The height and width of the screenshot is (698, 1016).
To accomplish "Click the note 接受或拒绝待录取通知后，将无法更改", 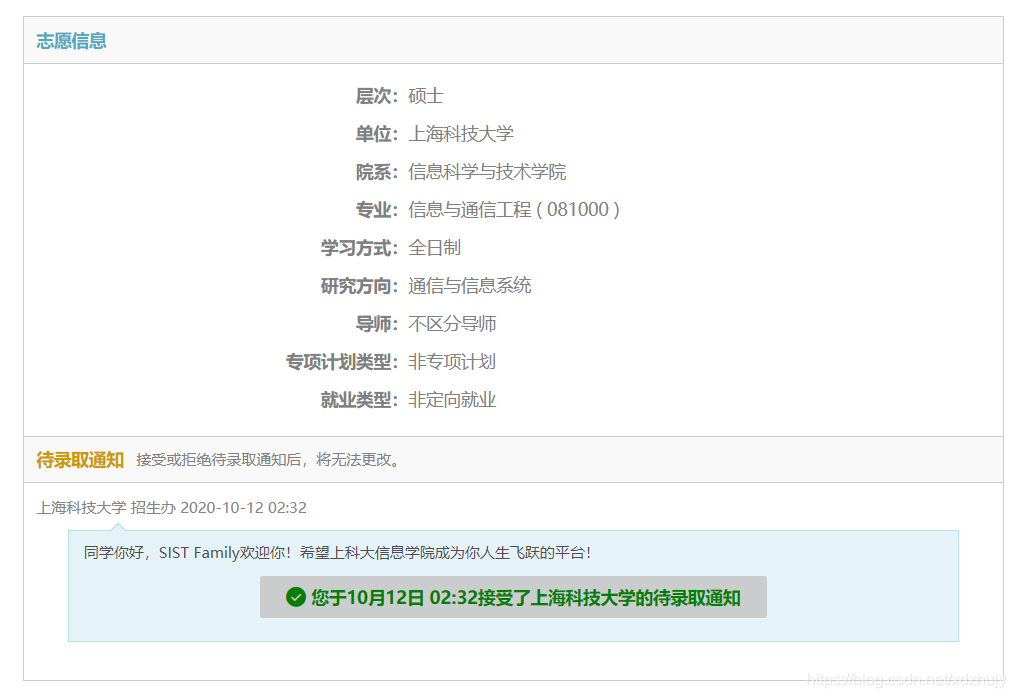I will click(268, 460).
